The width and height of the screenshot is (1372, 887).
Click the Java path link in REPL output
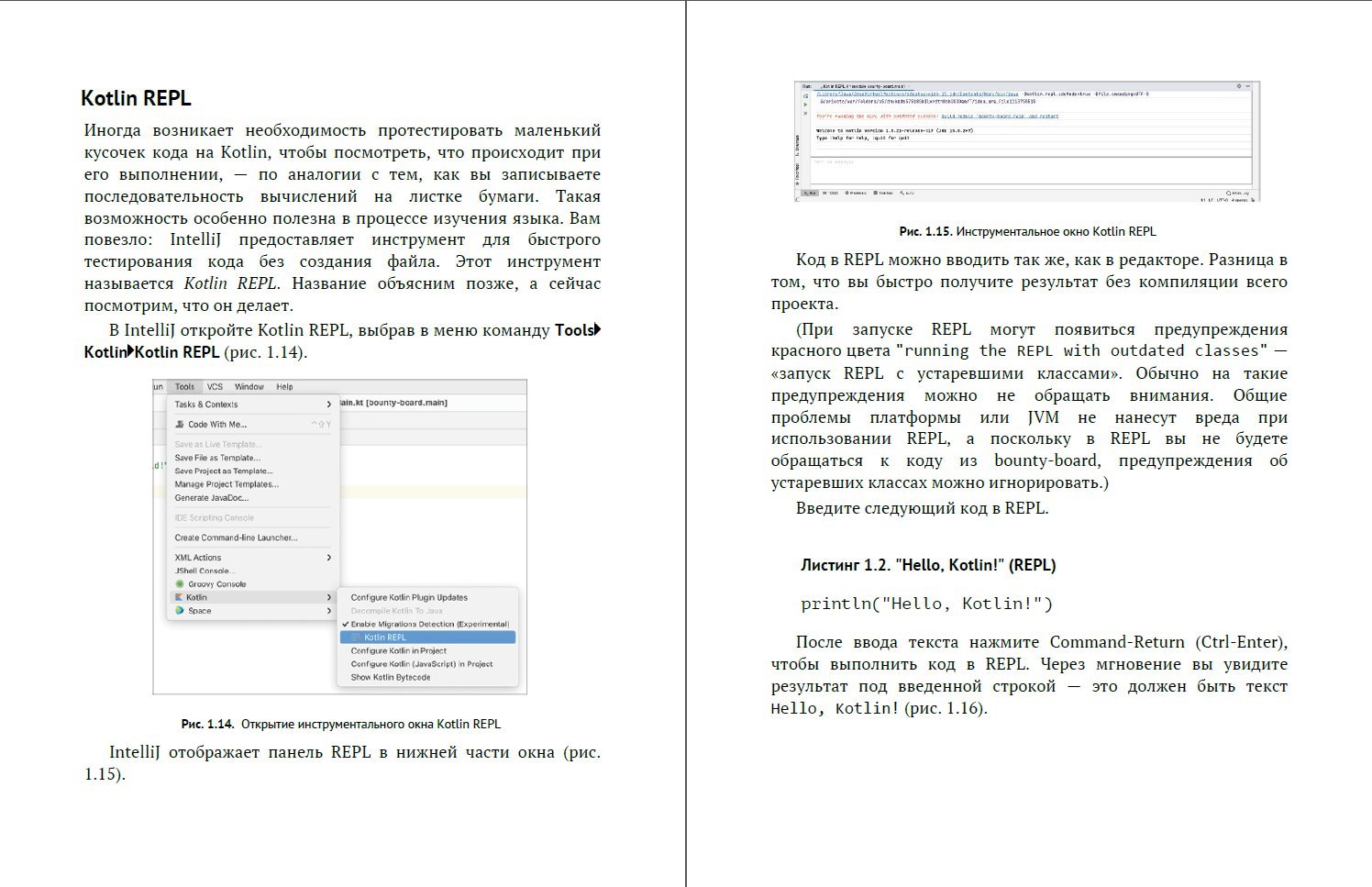pos(917,94)
